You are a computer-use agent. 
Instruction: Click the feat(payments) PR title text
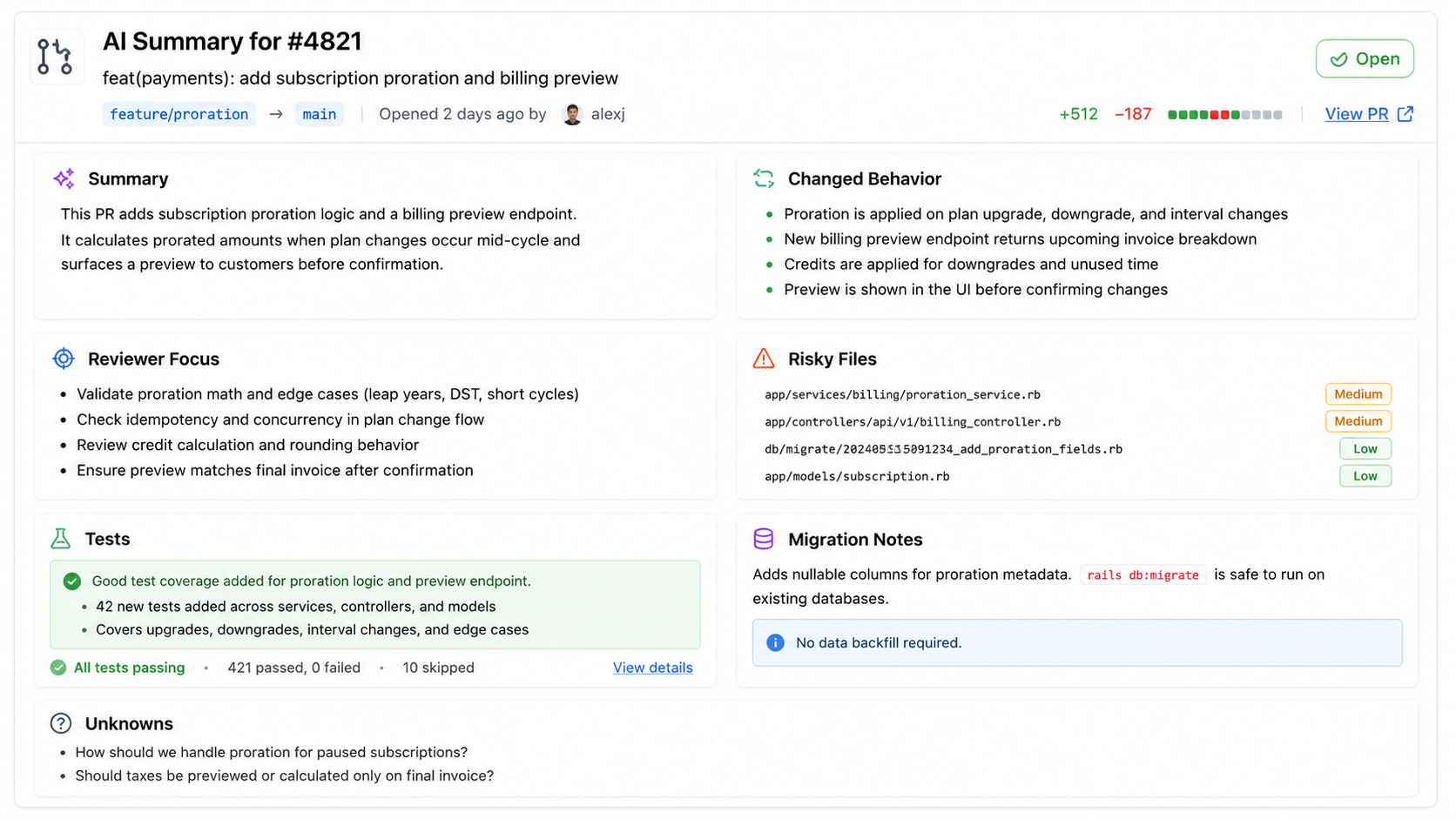click(x=361, y=78)
